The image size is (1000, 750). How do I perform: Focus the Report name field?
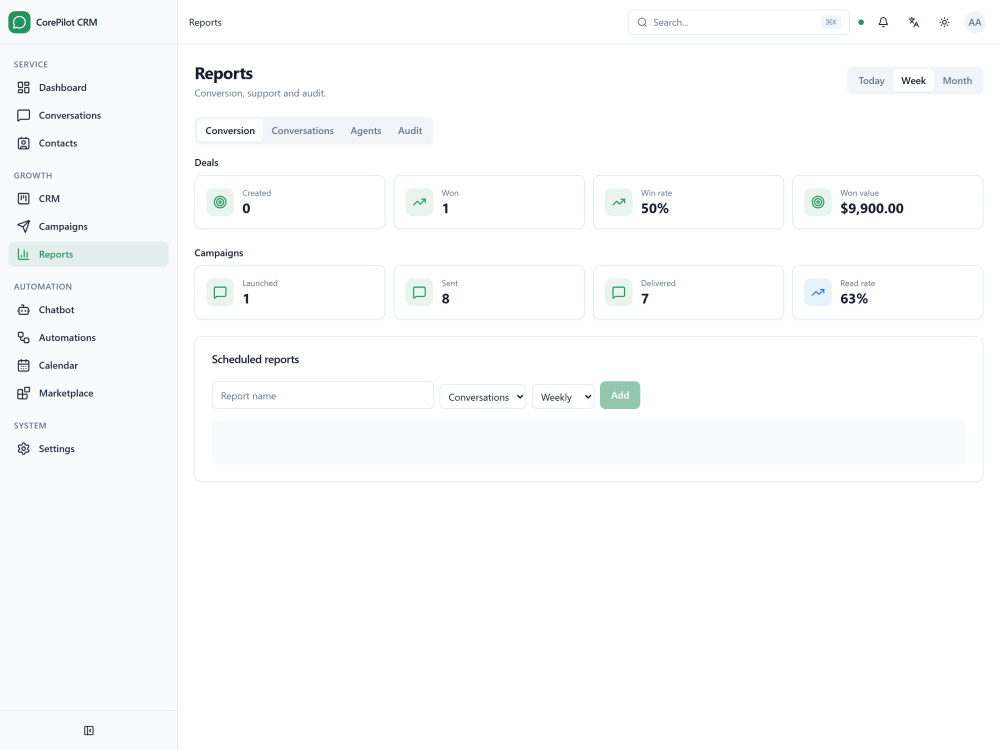(323, 395)
